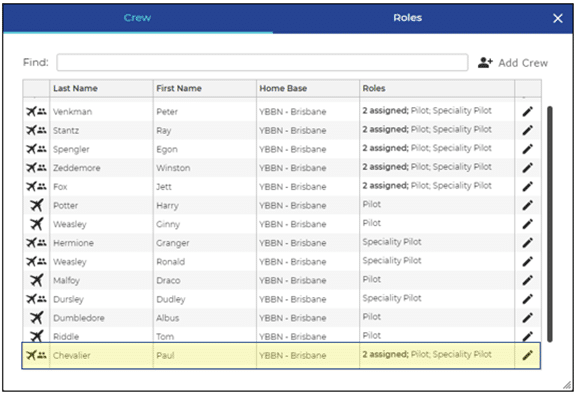Edit Dursley Dudley with pencil icon
578x397 pixels.
coord(527,299)
